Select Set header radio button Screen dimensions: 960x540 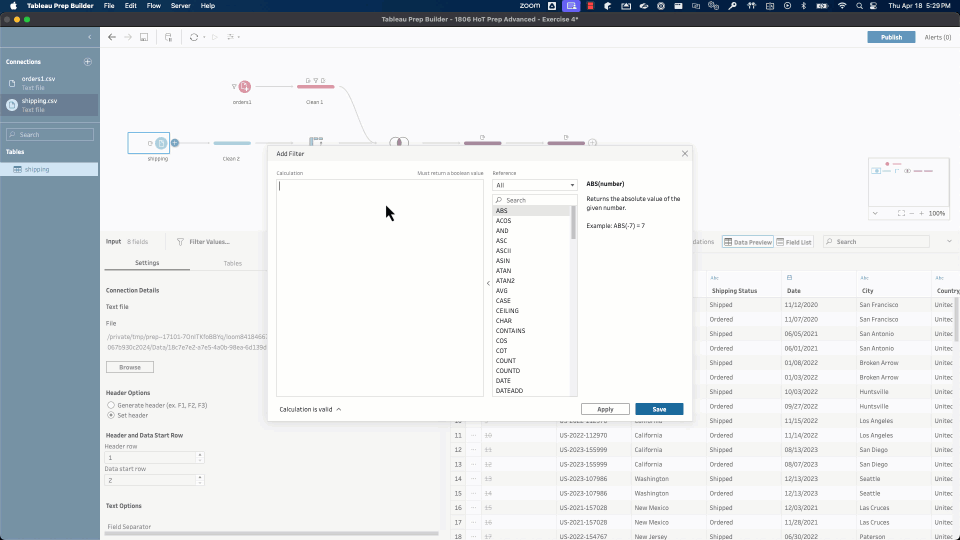[x=111, y=415]
